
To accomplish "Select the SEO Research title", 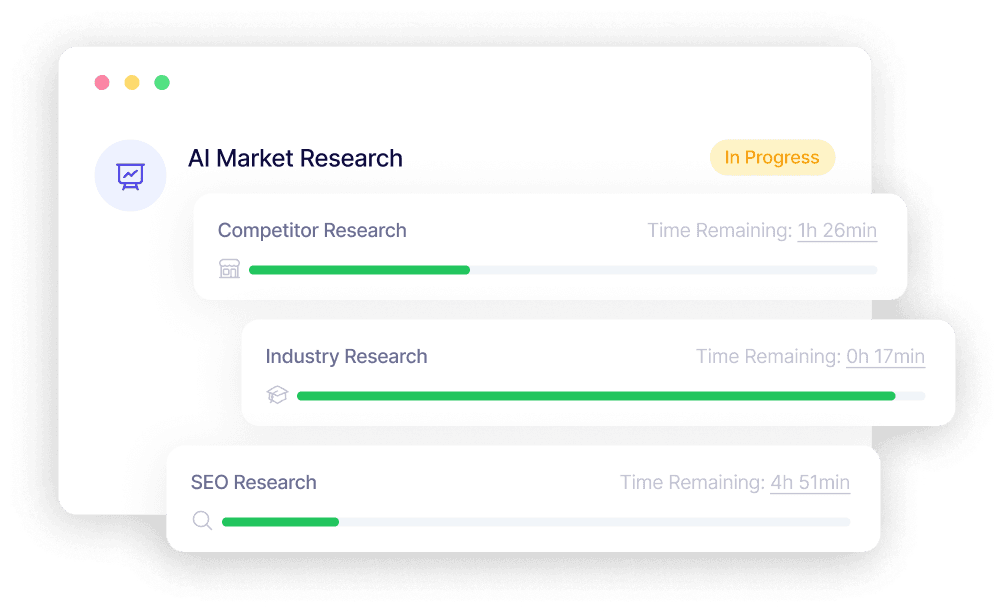I will [x=253, y=482].
